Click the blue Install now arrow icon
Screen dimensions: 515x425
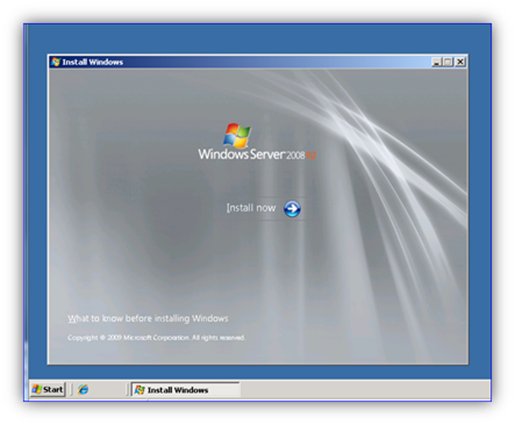coord(292,209)
